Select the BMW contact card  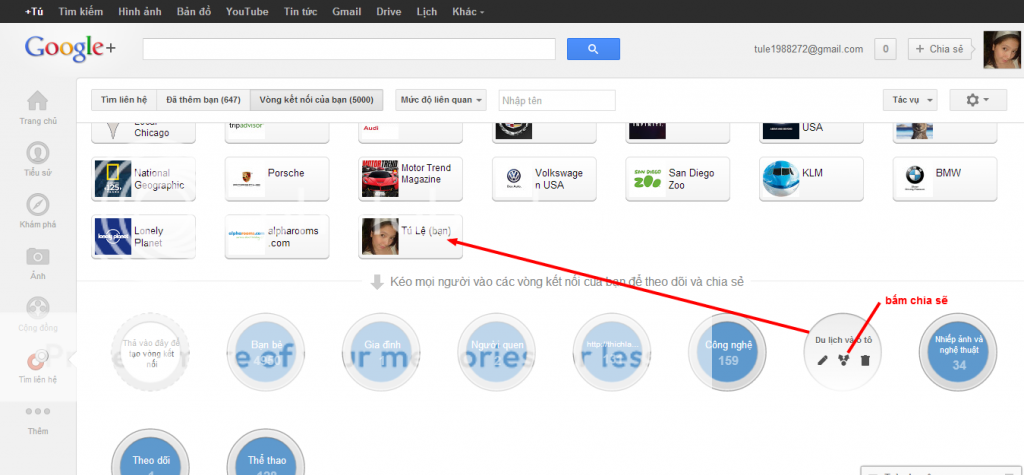click(x=944, y=179)
